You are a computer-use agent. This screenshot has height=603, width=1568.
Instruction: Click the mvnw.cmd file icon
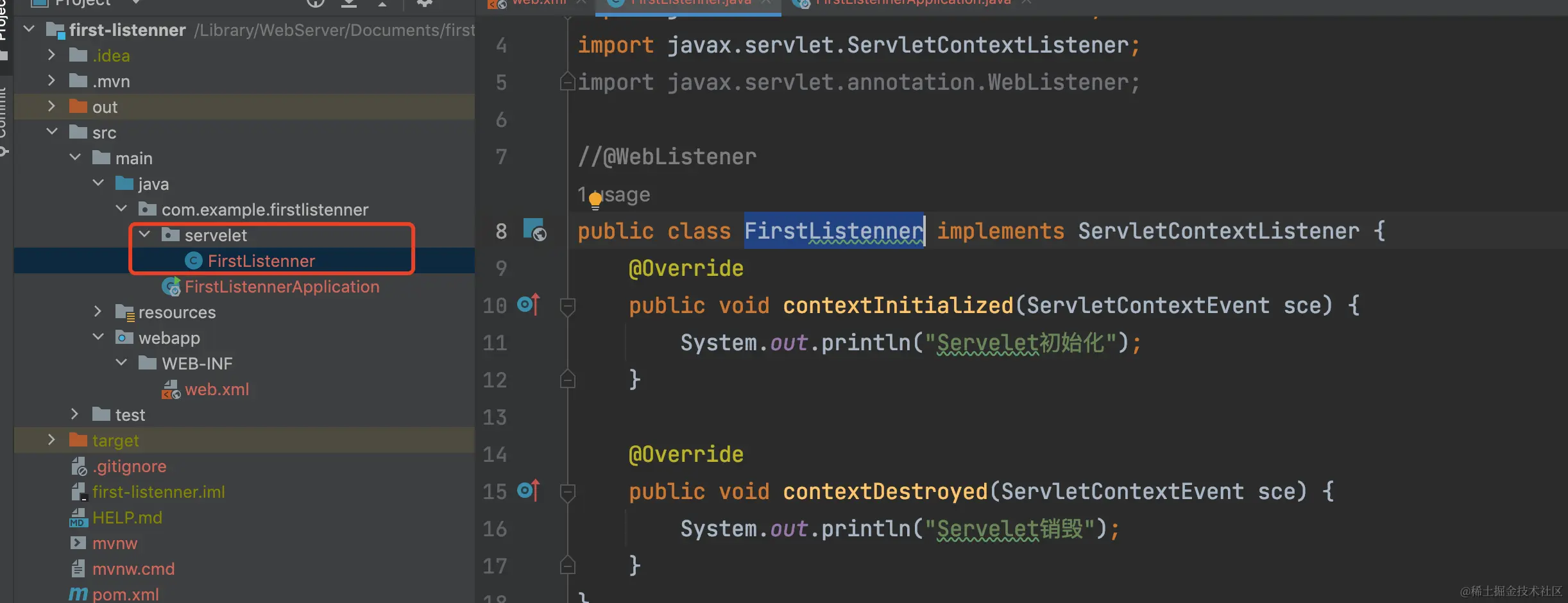(x=78, y=569)
